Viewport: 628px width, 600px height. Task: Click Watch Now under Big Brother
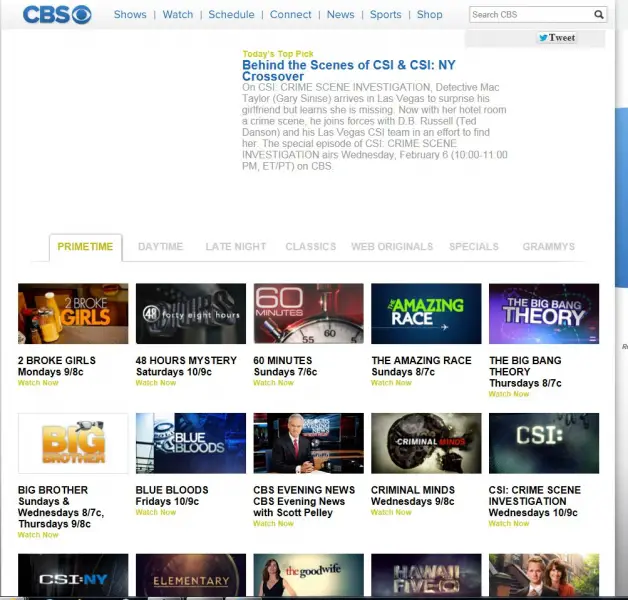point(38,535)
